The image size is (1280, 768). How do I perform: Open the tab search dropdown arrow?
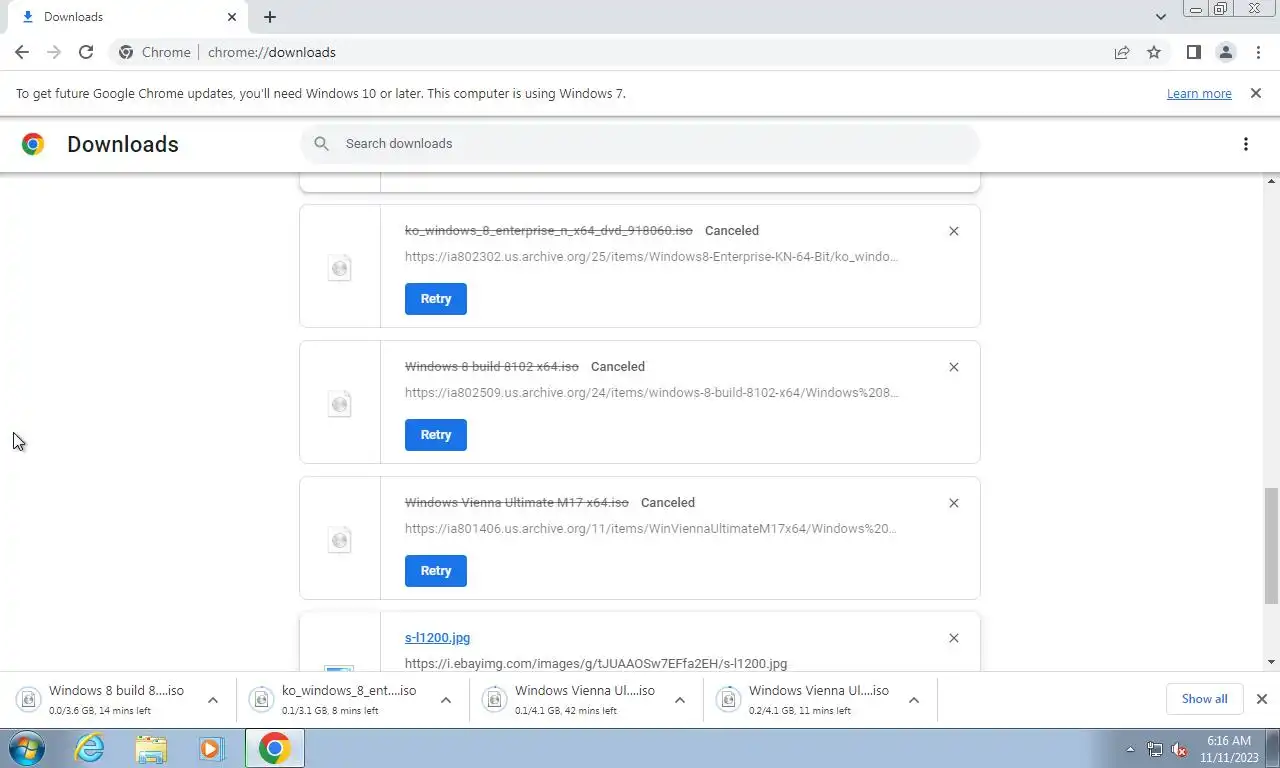1161,17
